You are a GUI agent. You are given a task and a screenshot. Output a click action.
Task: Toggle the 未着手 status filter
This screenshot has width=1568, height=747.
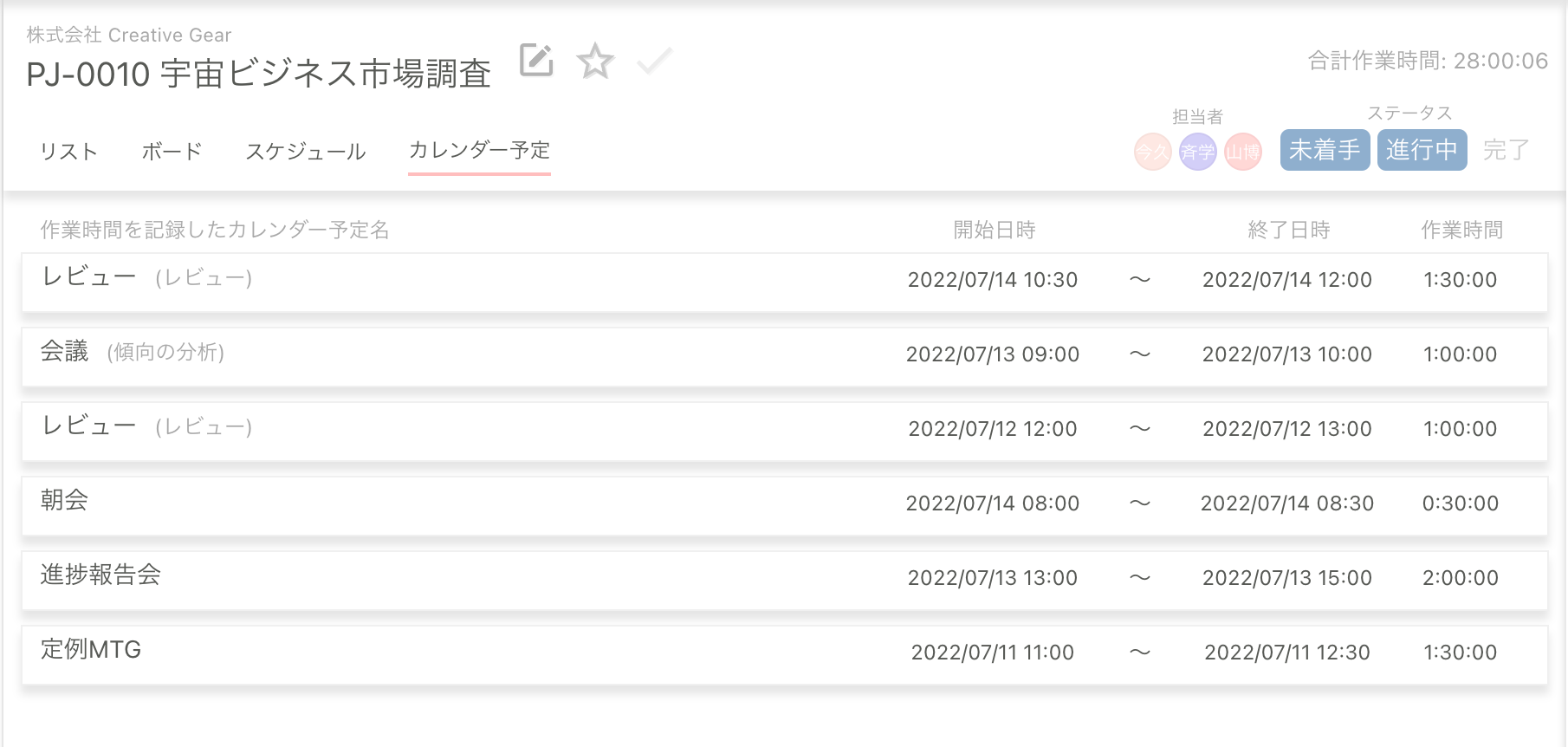click(x=1325, y=150)
